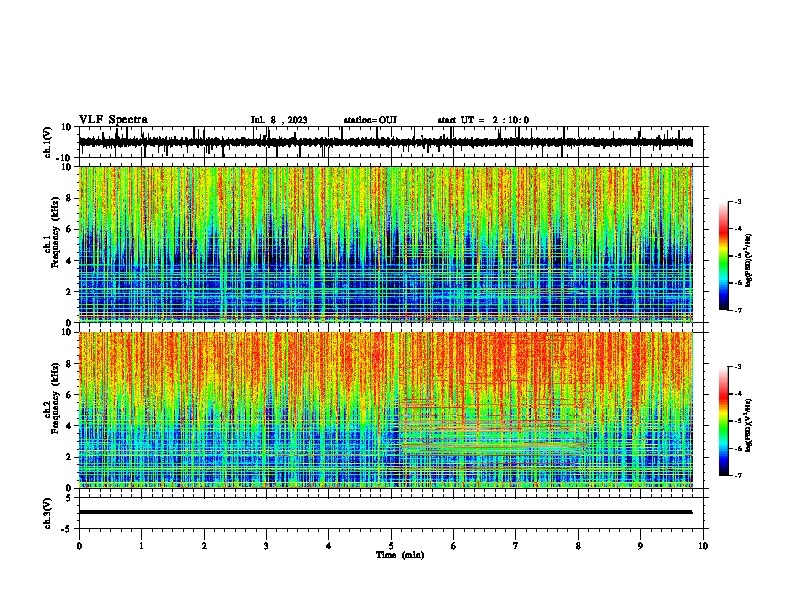Click the time-axis tick label "3"
This screenshot has width=792, height=612.
click(x=266, y=546)
